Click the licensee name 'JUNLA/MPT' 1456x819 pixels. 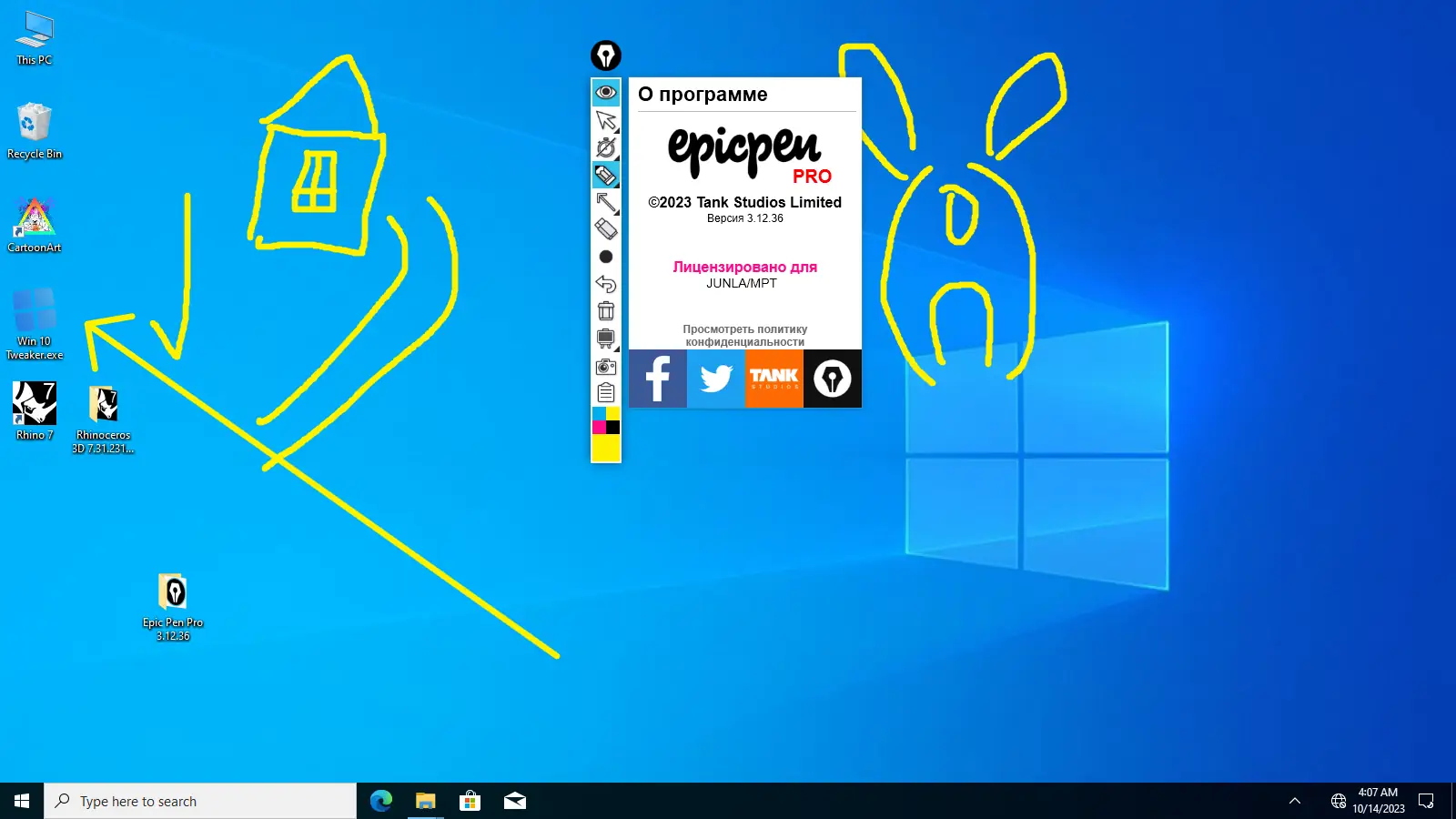click(742, 283)
